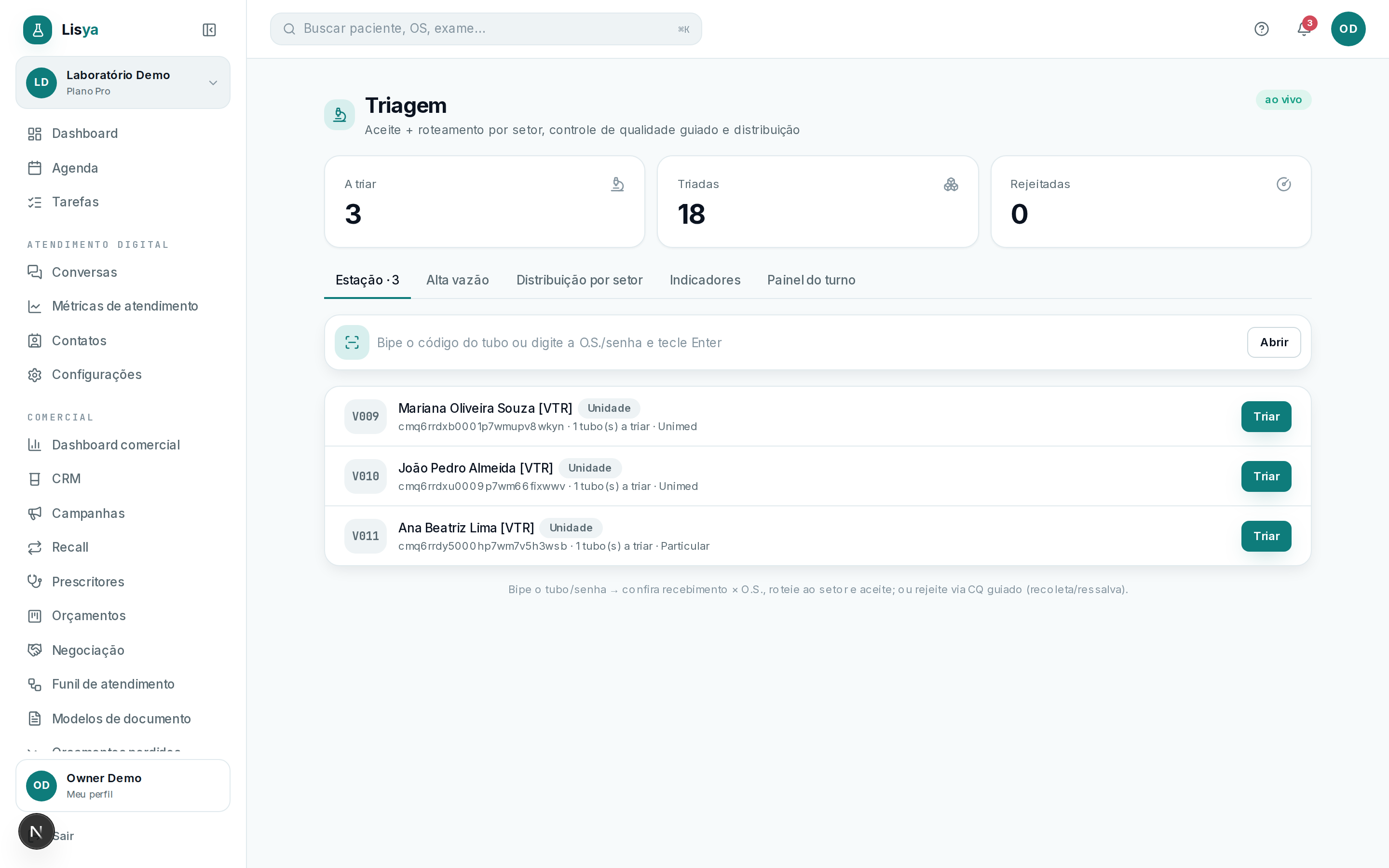The image size is (1389, 868).
Task: Open the help question-mark icon
Action: (x=1261, y=29)
